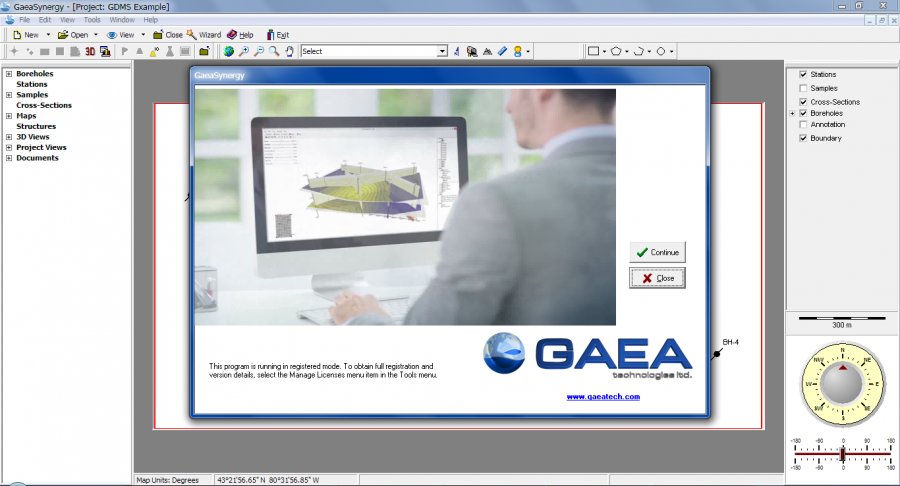Image resolution: width=900 pixels, height=486 pixels.
Task: Expand the Documents tree node
Action: pyautogui.click(x=9, y=158)
